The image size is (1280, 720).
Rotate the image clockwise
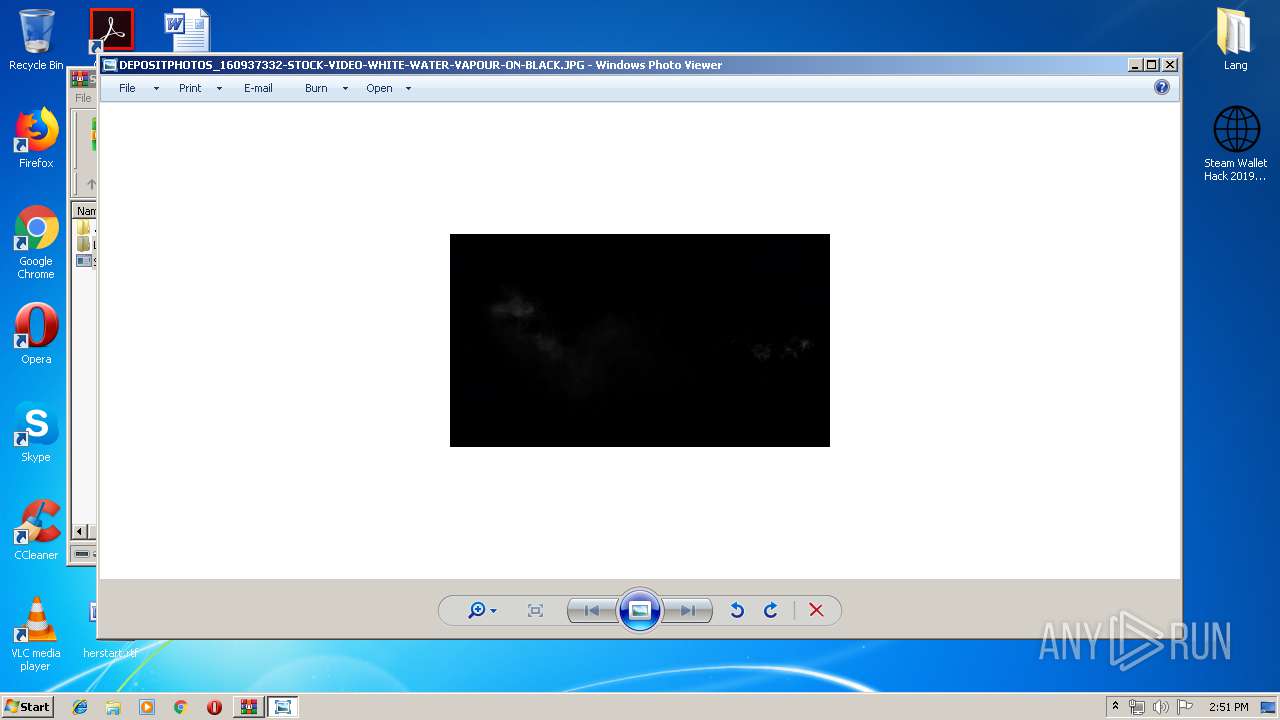770,610
